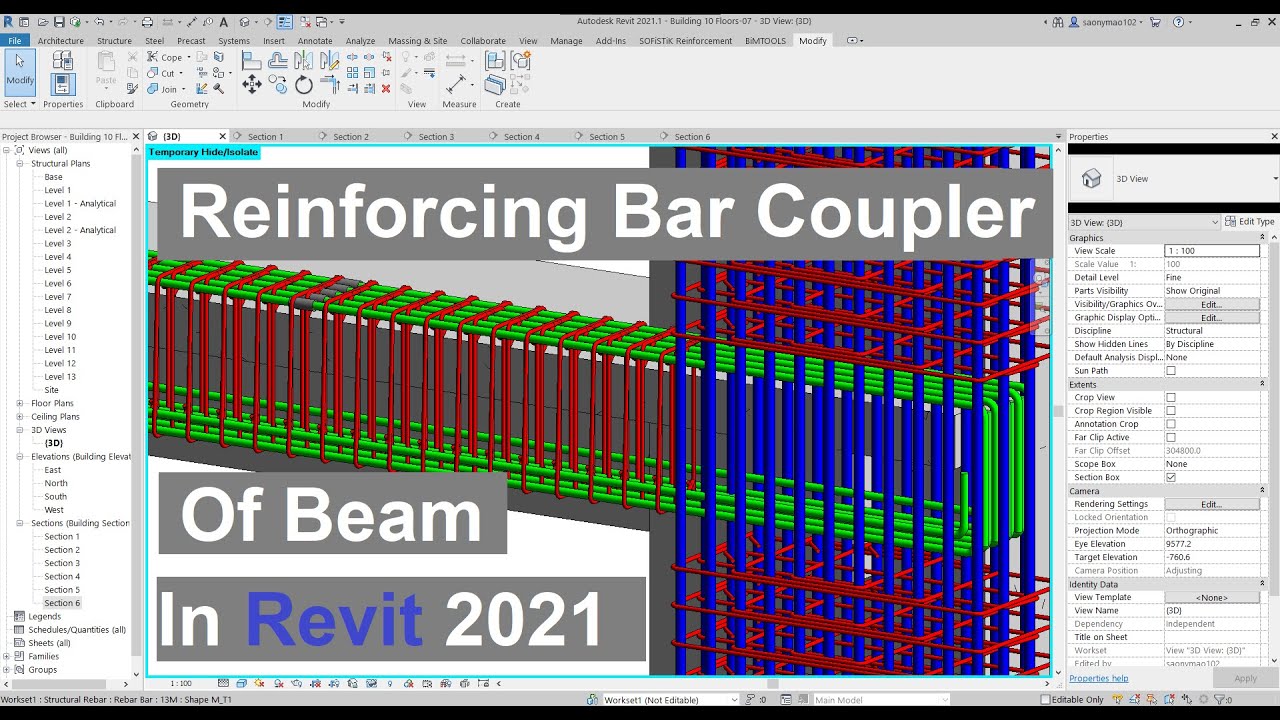Click the Detail Level icon on view bar
The image size is (1280, 720).
pyautogui.click(x=223, y=683)
